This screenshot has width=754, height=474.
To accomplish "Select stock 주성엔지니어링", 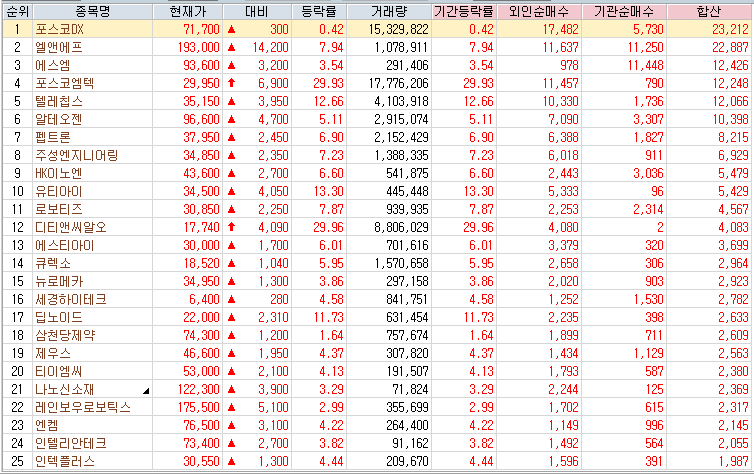I will [x=76, y=155].
